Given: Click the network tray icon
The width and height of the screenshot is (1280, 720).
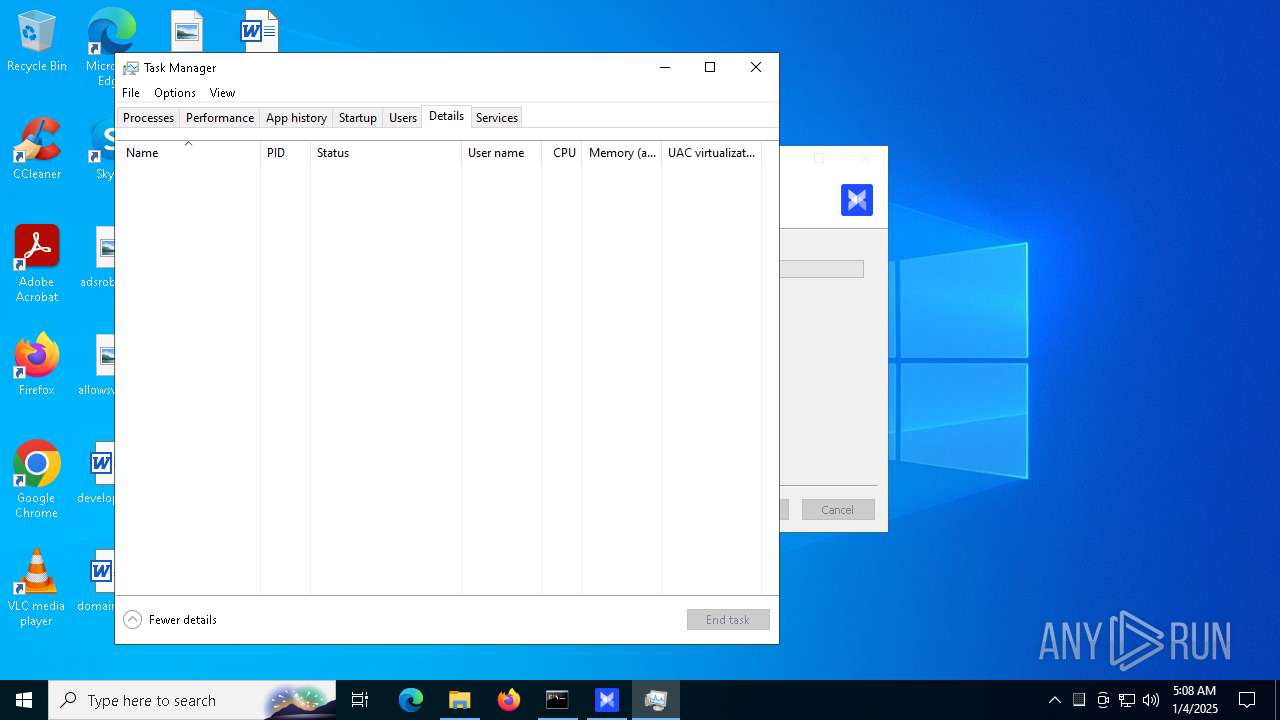Looking at the screenshot, I should pyautogui.click(x=1127, y=700).
